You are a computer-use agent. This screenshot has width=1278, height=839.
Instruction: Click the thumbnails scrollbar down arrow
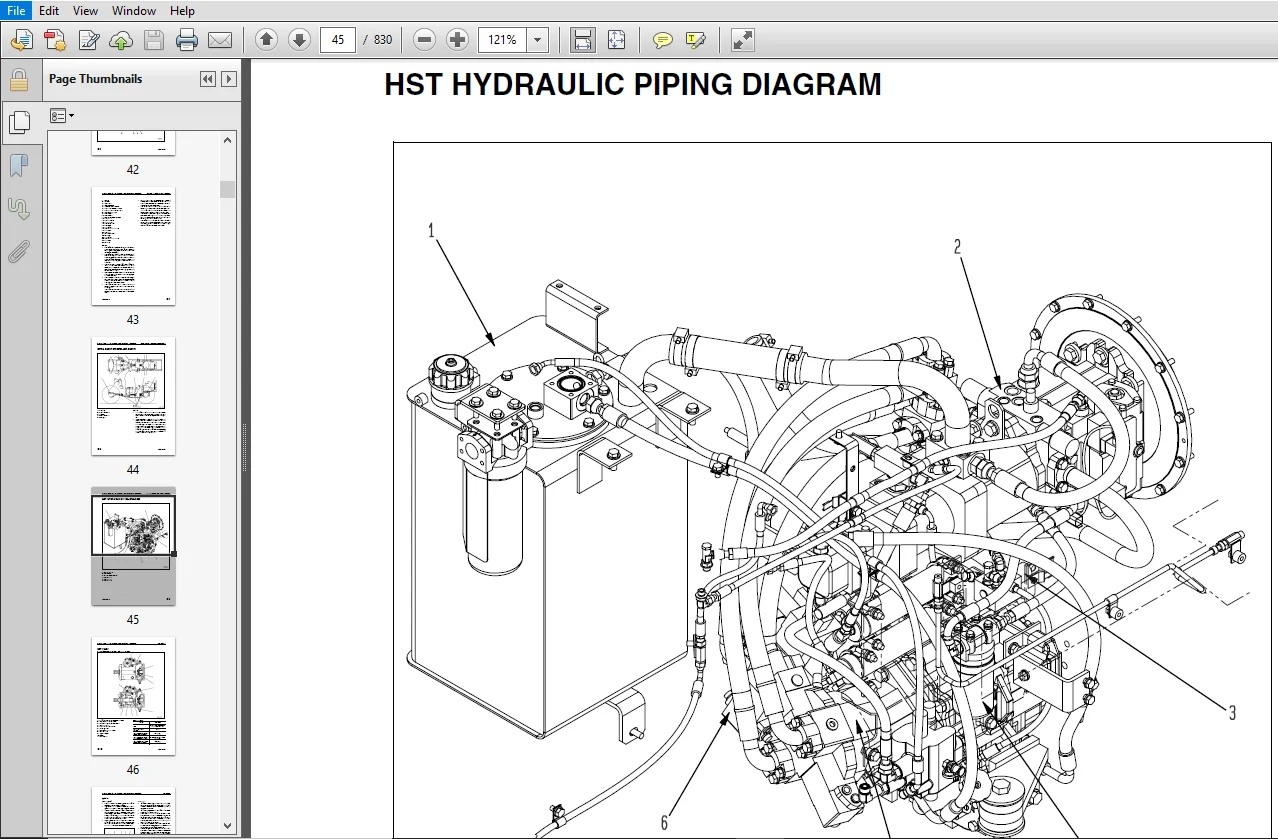(228, 825)
